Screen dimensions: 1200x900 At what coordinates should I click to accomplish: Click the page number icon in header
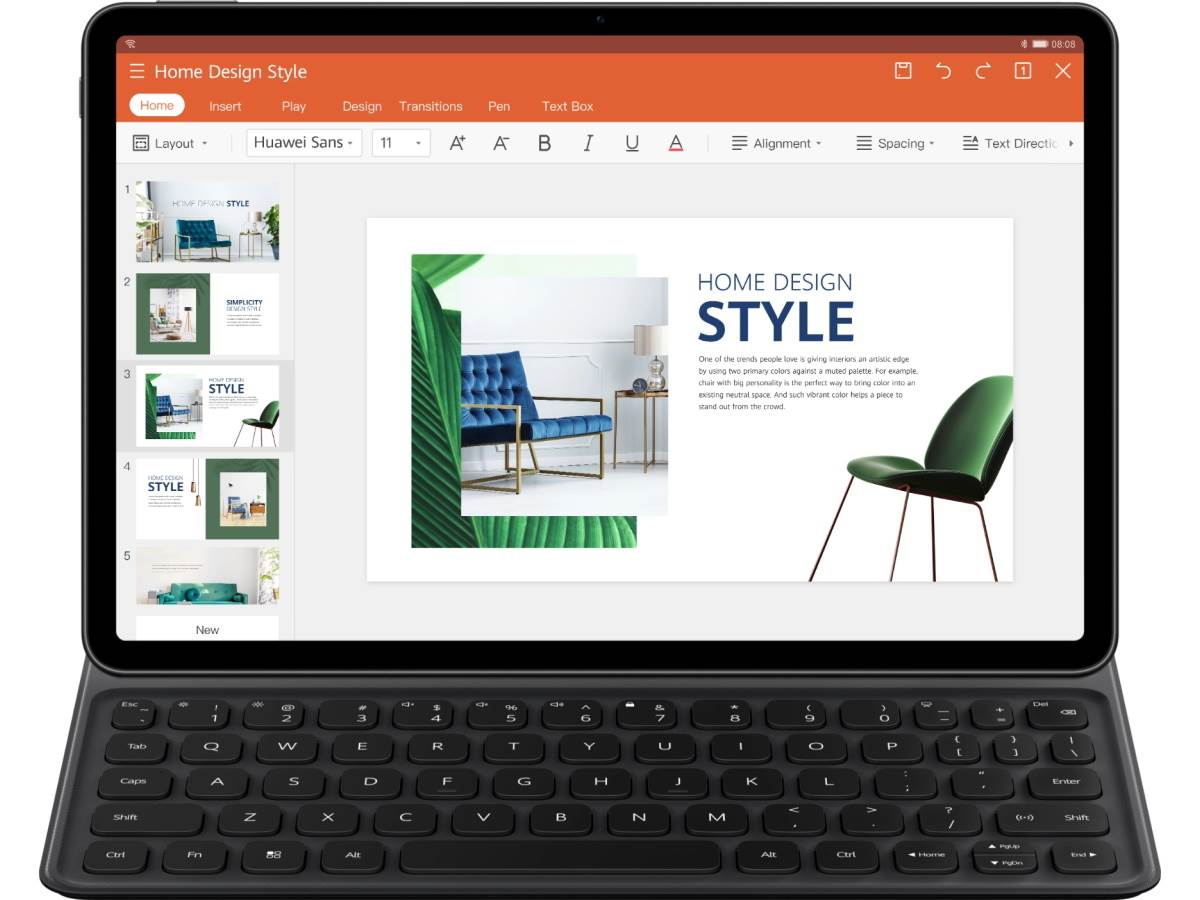pos(1023,71)
